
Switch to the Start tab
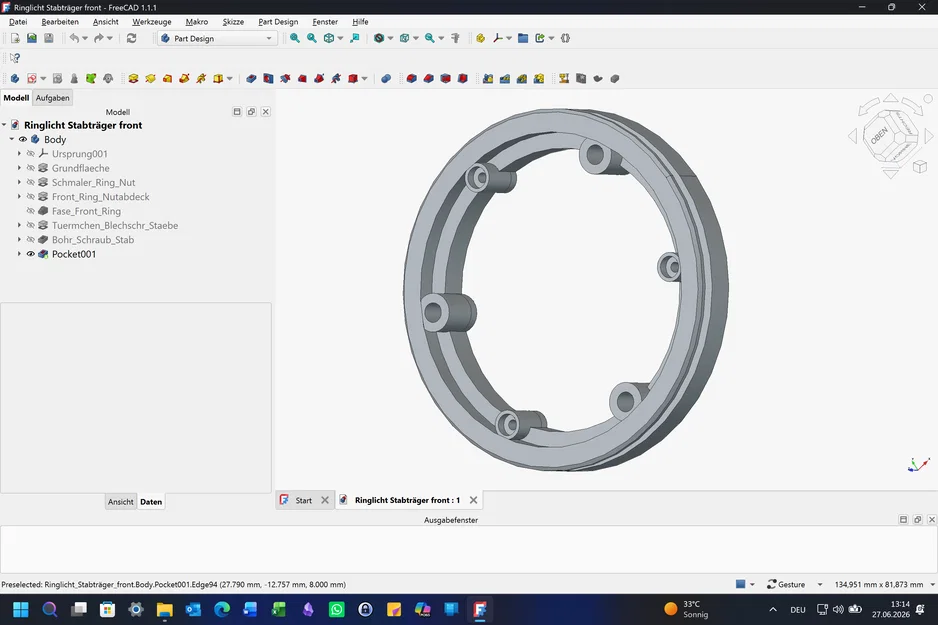[x=303, y=501]
